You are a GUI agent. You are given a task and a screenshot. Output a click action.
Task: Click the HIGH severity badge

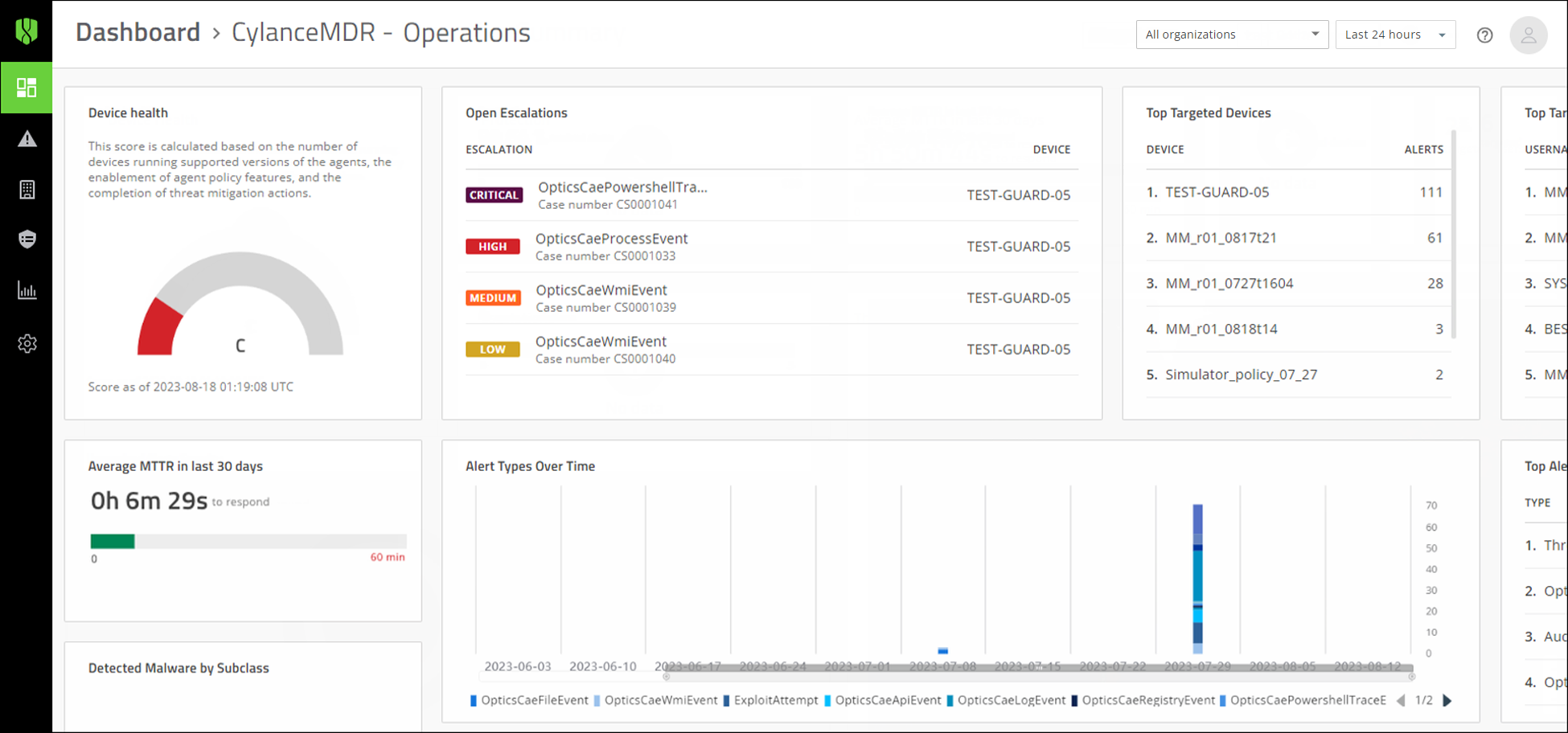[493, 247]
